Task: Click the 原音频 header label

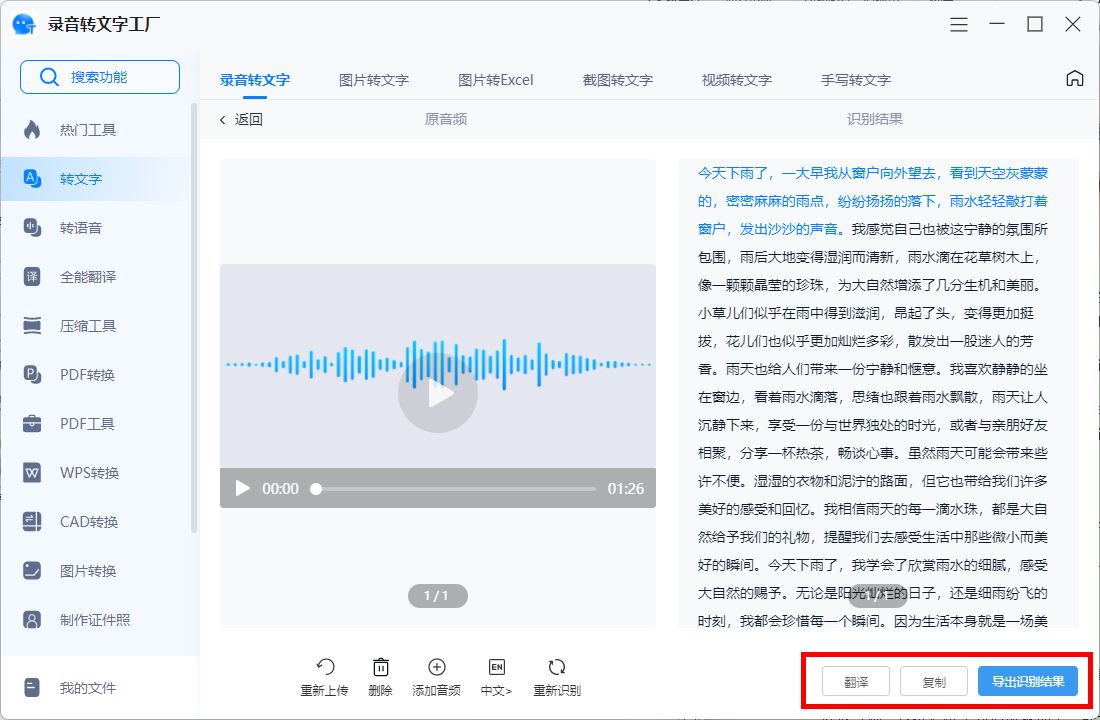Action: coord(445,119)
